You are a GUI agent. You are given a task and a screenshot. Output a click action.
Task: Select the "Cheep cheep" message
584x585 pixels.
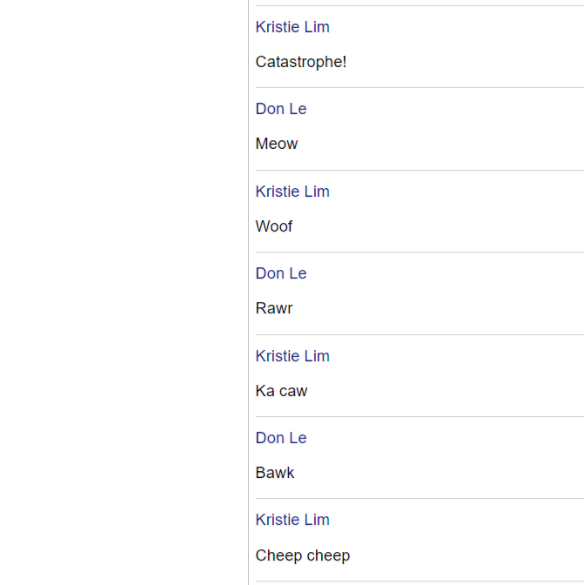[303, 556]
